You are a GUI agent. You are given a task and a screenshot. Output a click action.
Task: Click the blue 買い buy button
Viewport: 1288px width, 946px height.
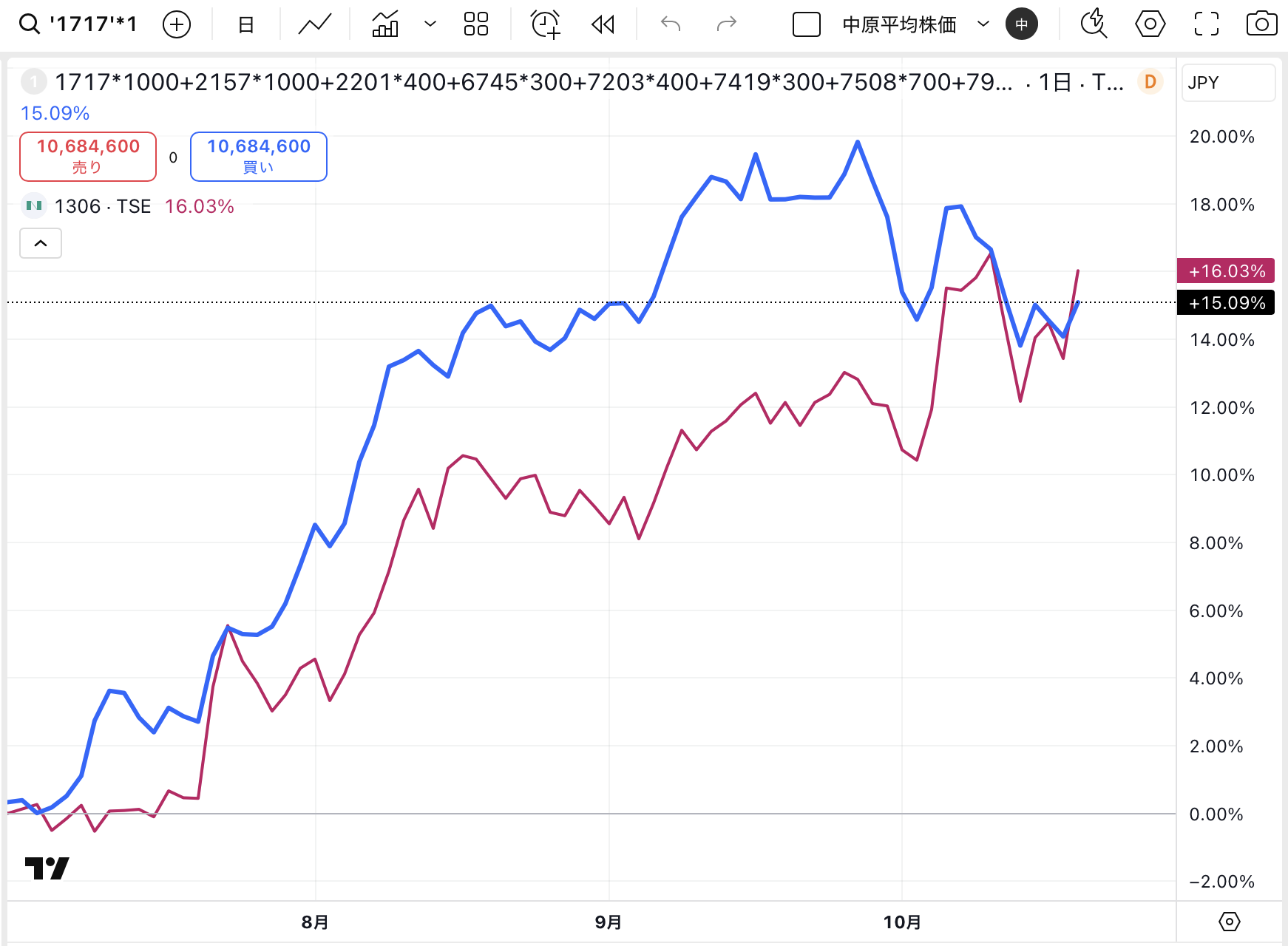[259, 156]
